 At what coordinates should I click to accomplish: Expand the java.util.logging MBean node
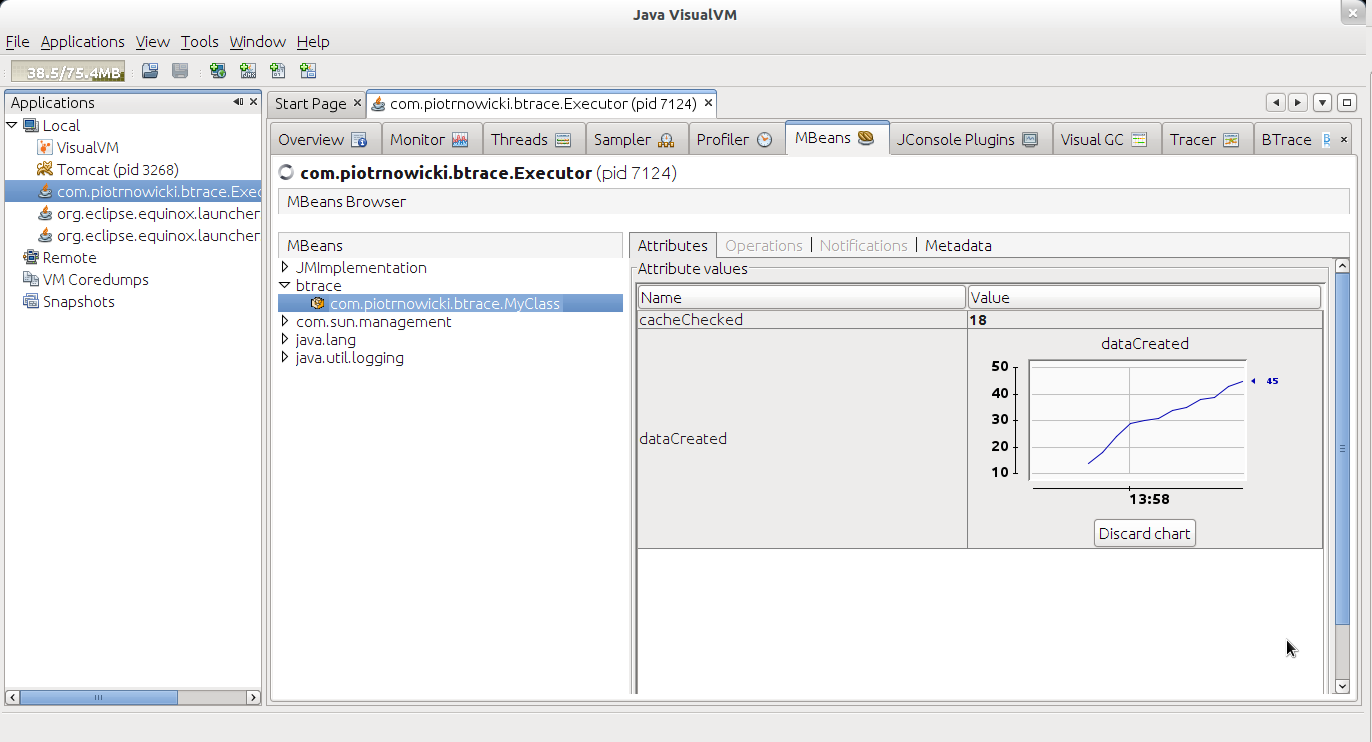pyautogui.click(x=285, y=357)
